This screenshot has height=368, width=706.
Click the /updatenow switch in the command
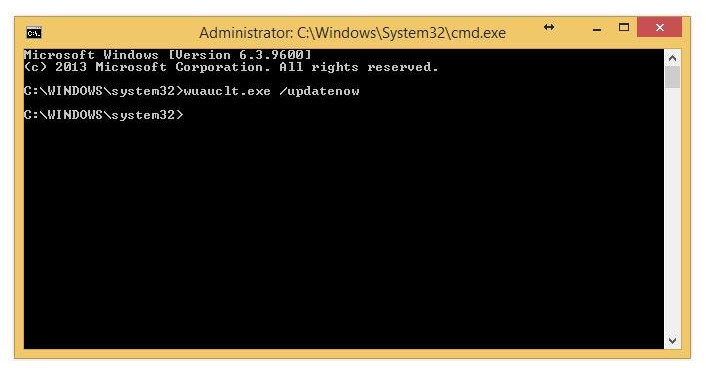click(319, 91)
